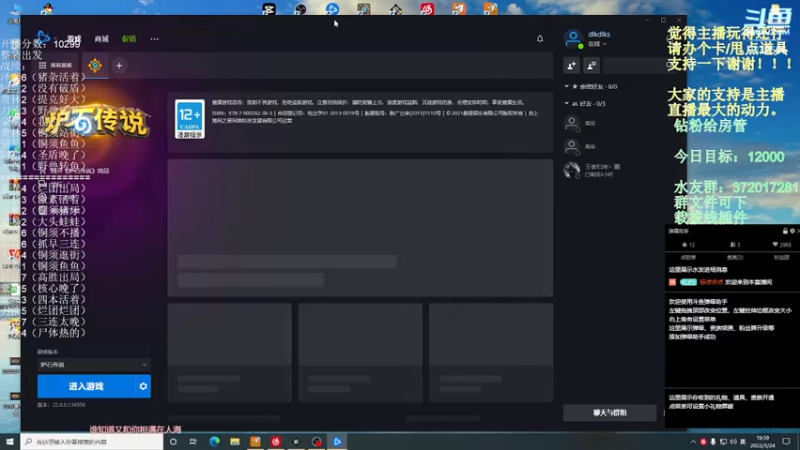Expand the 在线 online status dropdown
The image size is (800, 450).
pos(597,44)
